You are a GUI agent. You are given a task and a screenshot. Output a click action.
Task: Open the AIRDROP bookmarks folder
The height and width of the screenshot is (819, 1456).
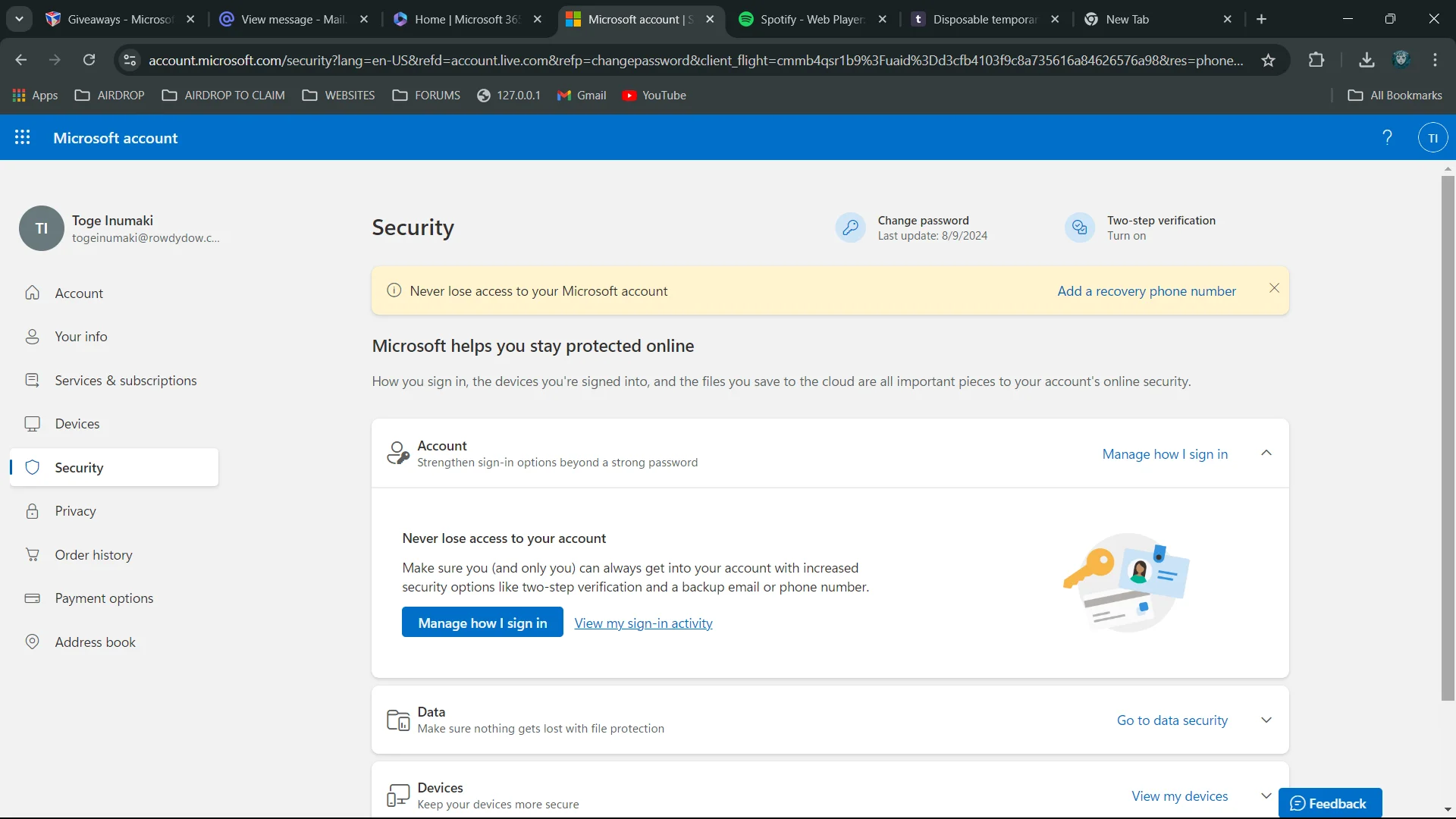tap(110, 96)
